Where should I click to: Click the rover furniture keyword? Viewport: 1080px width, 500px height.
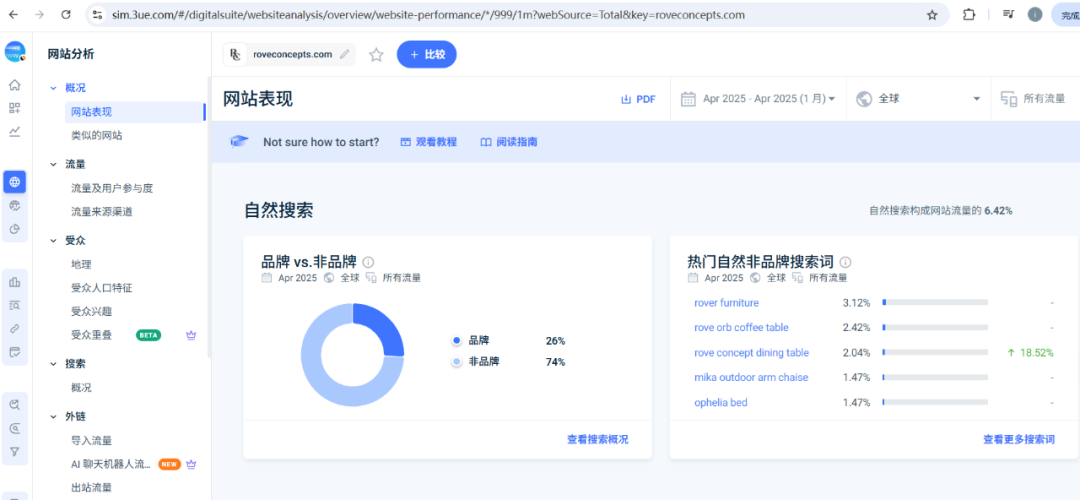click(727, 302)
